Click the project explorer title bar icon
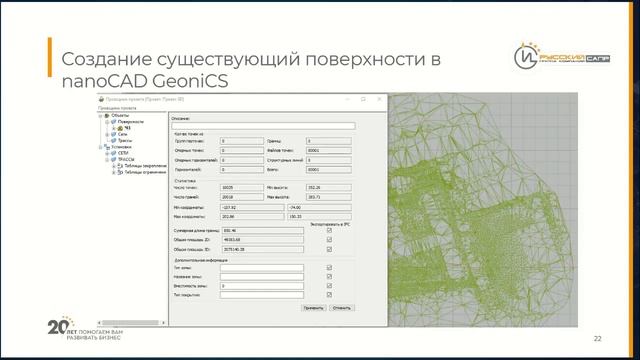The width and height of the screenshot is (640, 360). click(x=101, y=99)
